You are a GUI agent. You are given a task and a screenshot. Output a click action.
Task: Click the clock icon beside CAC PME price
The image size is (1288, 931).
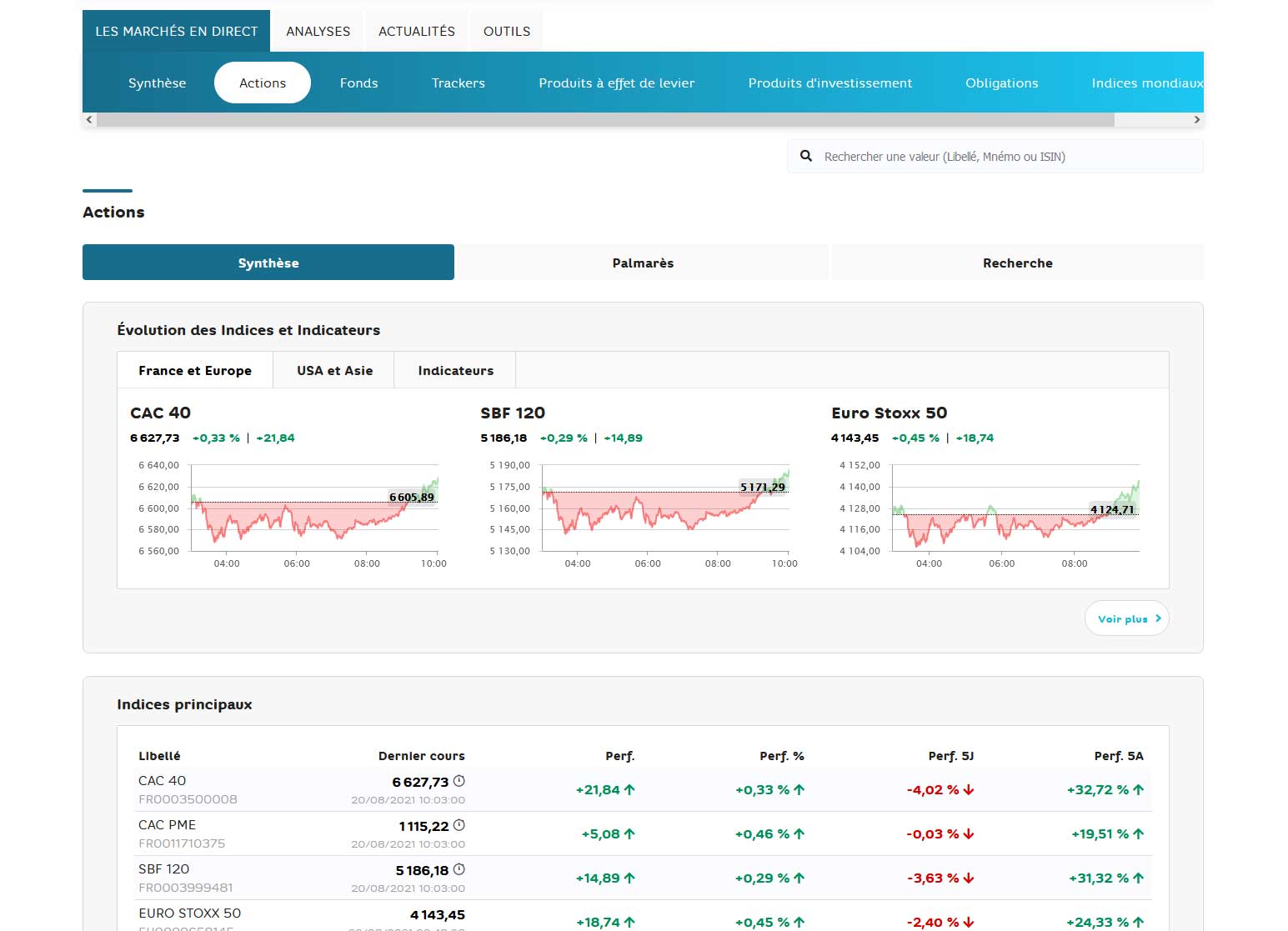(459, 825)
